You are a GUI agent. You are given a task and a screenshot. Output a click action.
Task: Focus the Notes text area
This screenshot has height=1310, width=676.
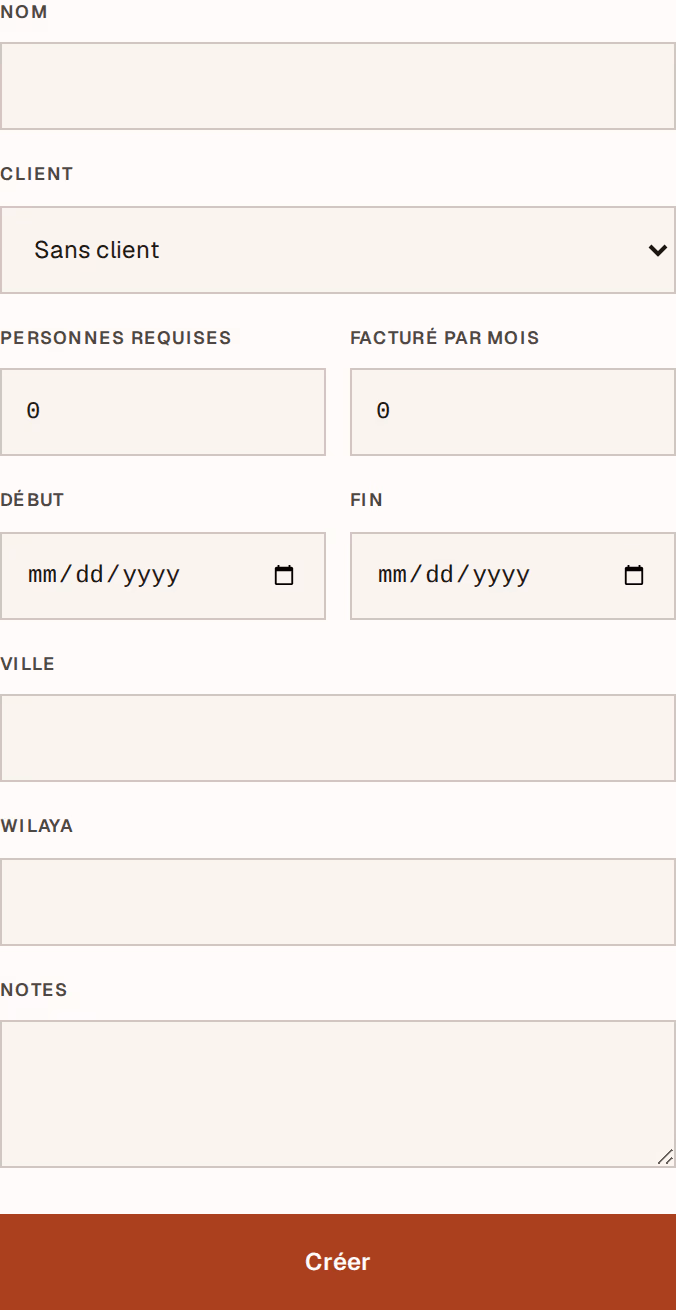coord(338,1094)
